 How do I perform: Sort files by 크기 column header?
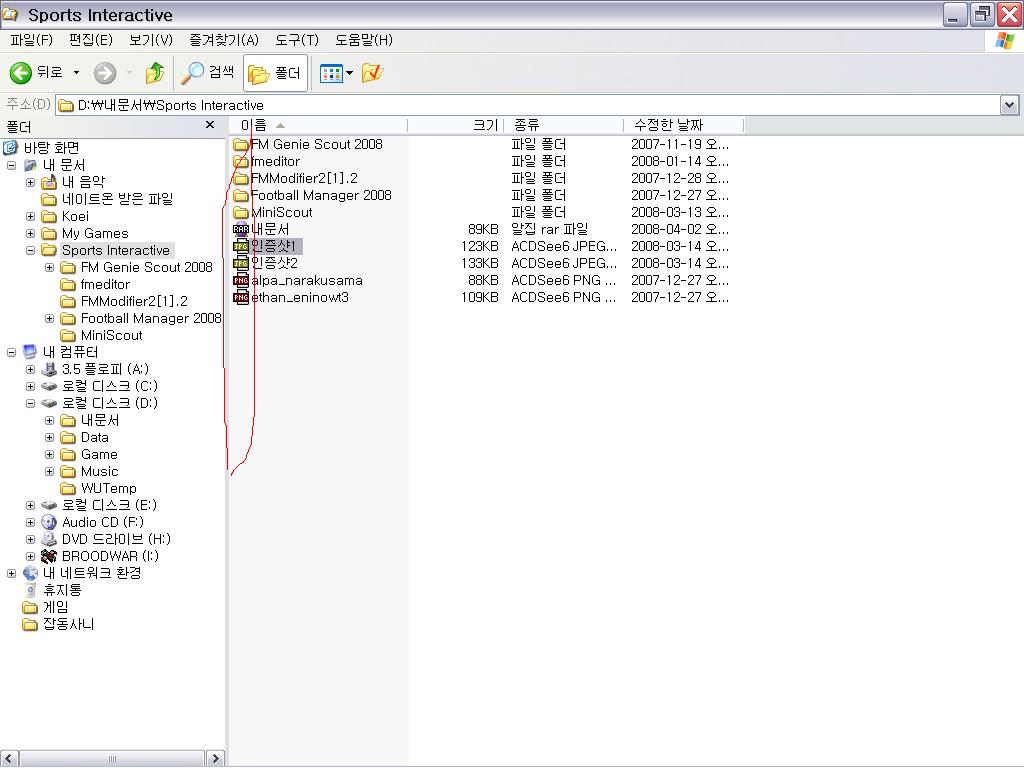click(455, 125)
